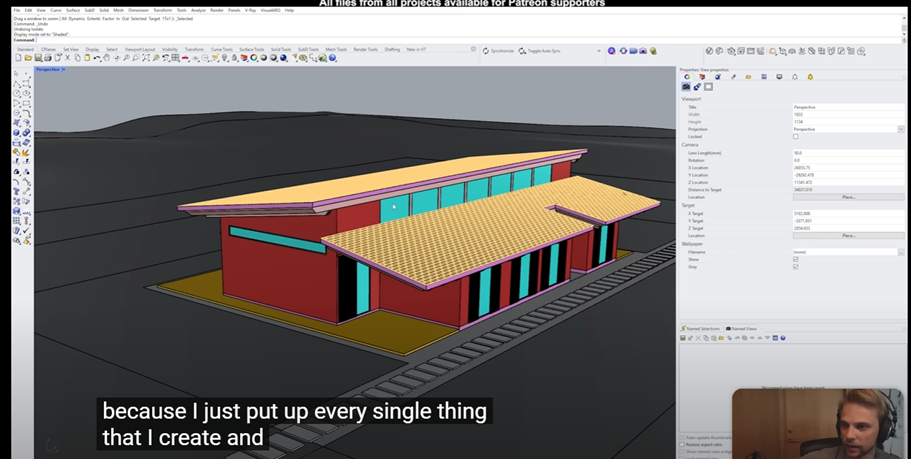Screen dimensions: 911x459
Task: Open the toolbar options dropdown next to Toggle Auto Sync
Action: [599, 51]
